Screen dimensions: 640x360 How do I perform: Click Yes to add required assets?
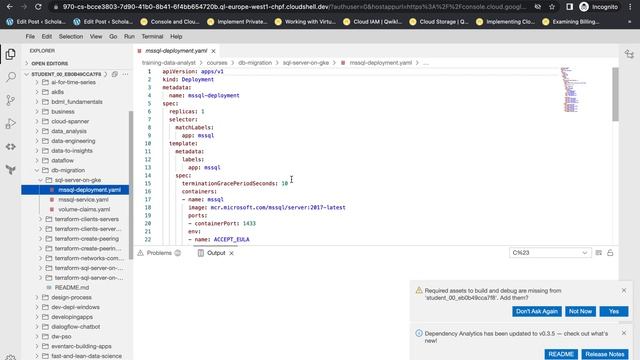click(x=614, y=311)
